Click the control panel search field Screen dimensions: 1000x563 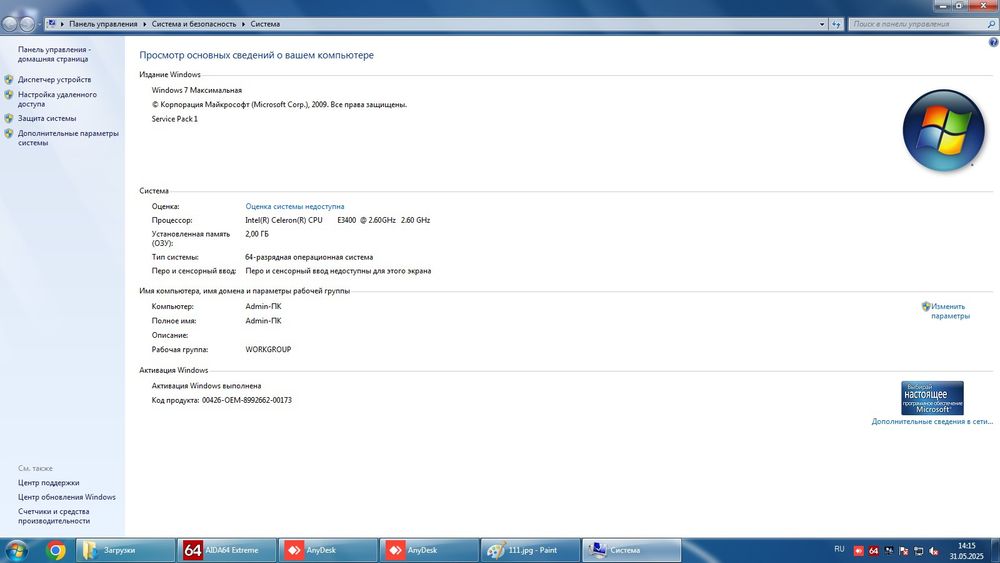point(918,24)
